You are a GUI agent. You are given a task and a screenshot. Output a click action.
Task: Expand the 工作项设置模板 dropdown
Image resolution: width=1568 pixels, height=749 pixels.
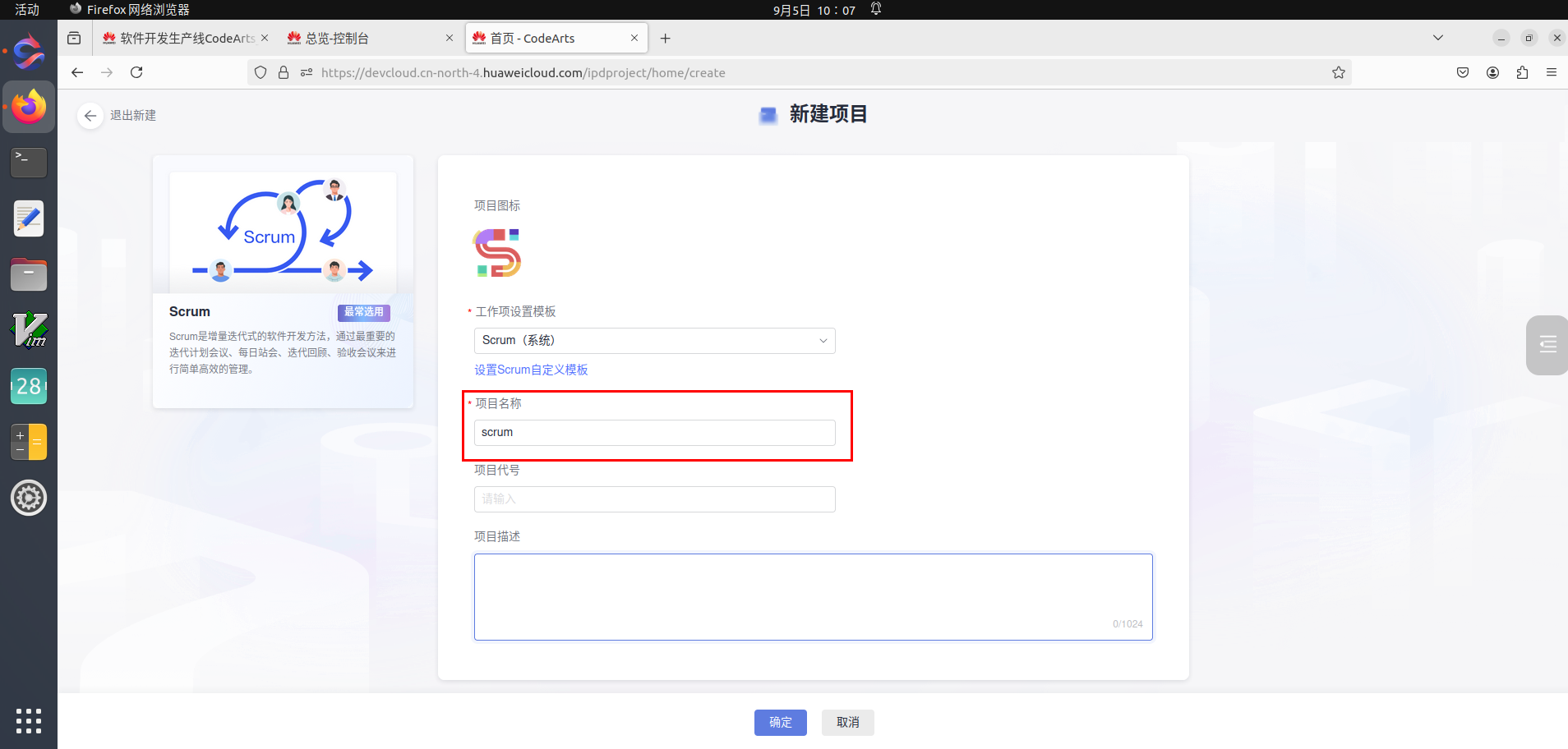click(x=655, y=341)
